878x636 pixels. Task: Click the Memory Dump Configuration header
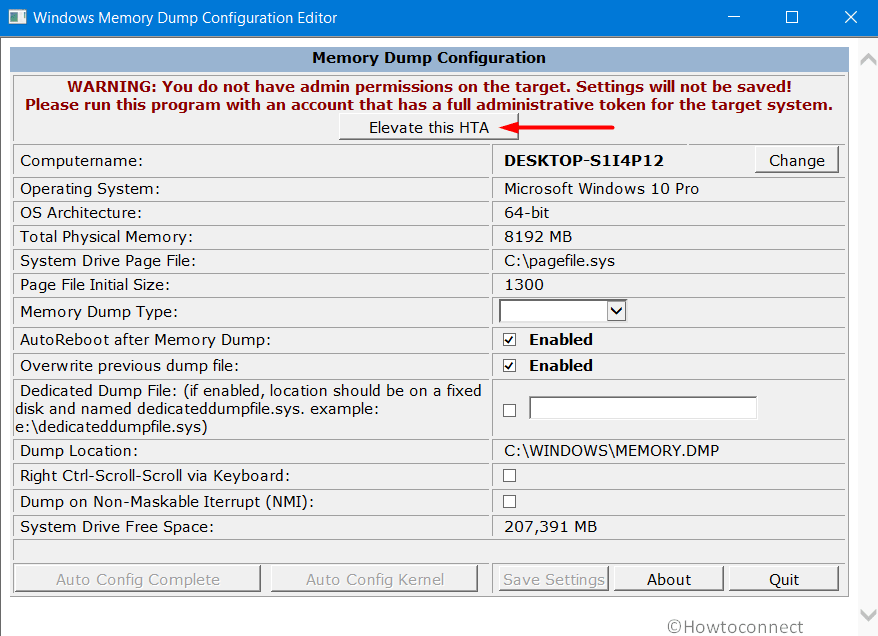click(429, 58)
